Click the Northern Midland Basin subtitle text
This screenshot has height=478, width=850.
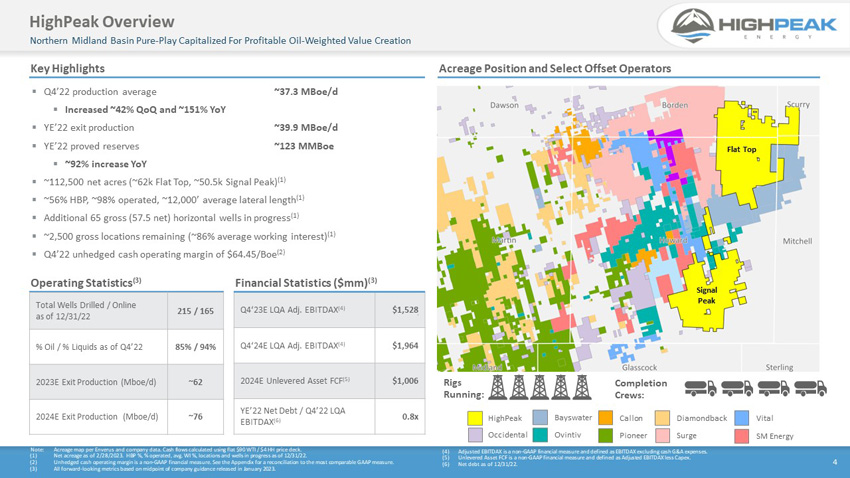pyautogui.click(x=220, y=41)
